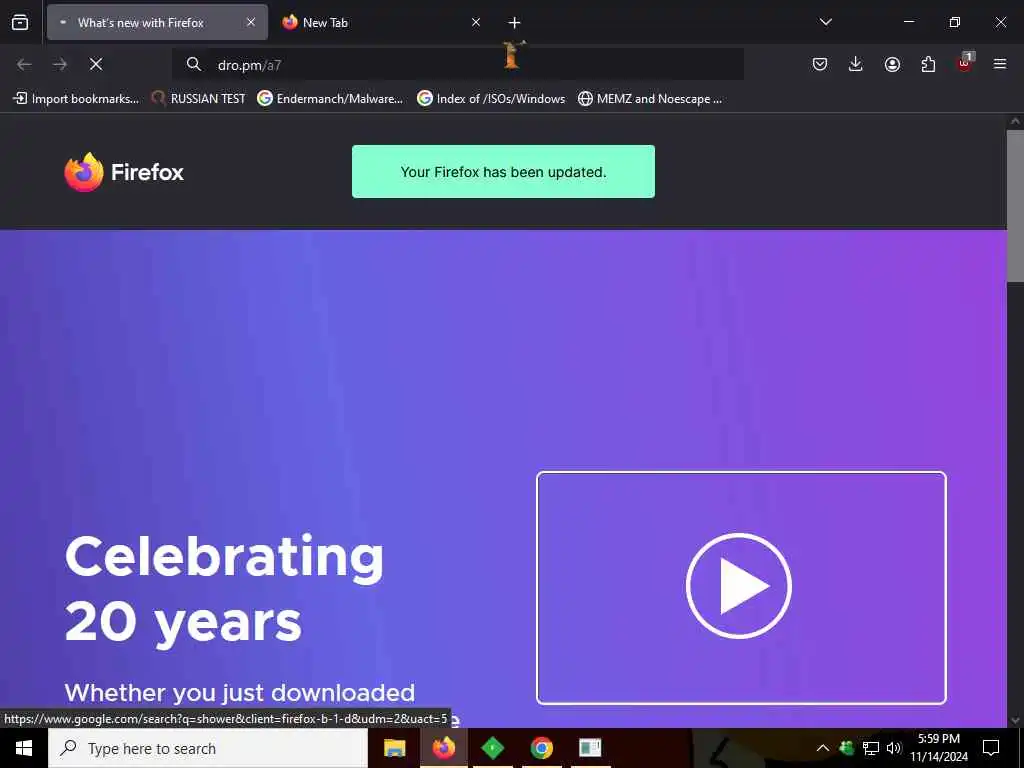Open the Extensions panel

click(x=928, y=64)
